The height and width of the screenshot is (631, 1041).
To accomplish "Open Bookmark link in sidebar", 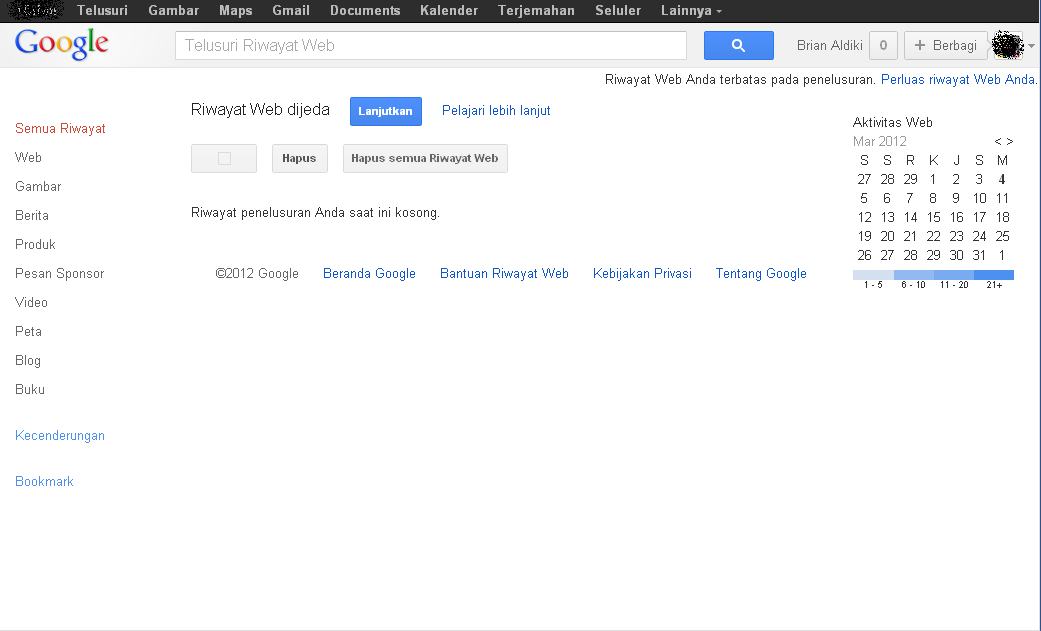I will (x=44, y=482).
